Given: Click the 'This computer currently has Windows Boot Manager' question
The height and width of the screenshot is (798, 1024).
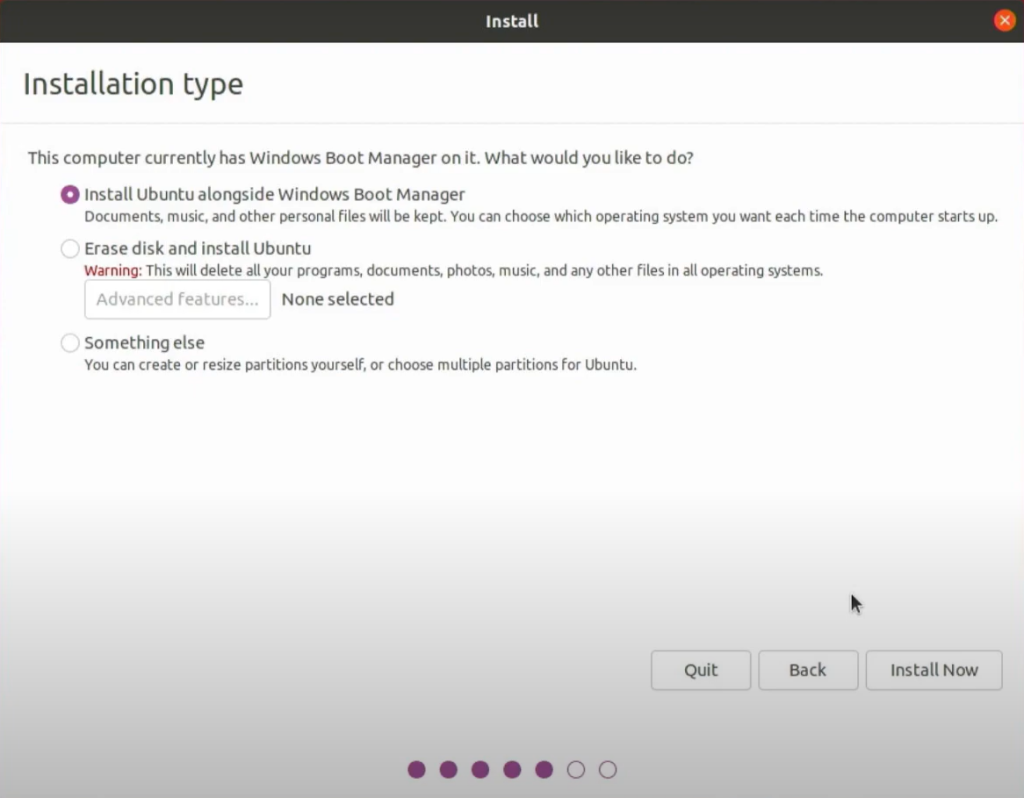Looking at the screenshot, I should (x=360, y=158).
